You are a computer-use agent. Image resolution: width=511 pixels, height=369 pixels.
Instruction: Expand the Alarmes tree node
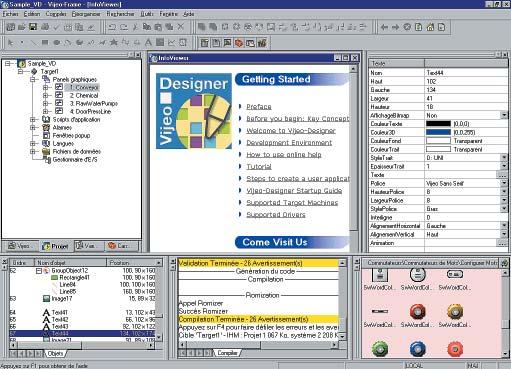[x=33, y=127]
